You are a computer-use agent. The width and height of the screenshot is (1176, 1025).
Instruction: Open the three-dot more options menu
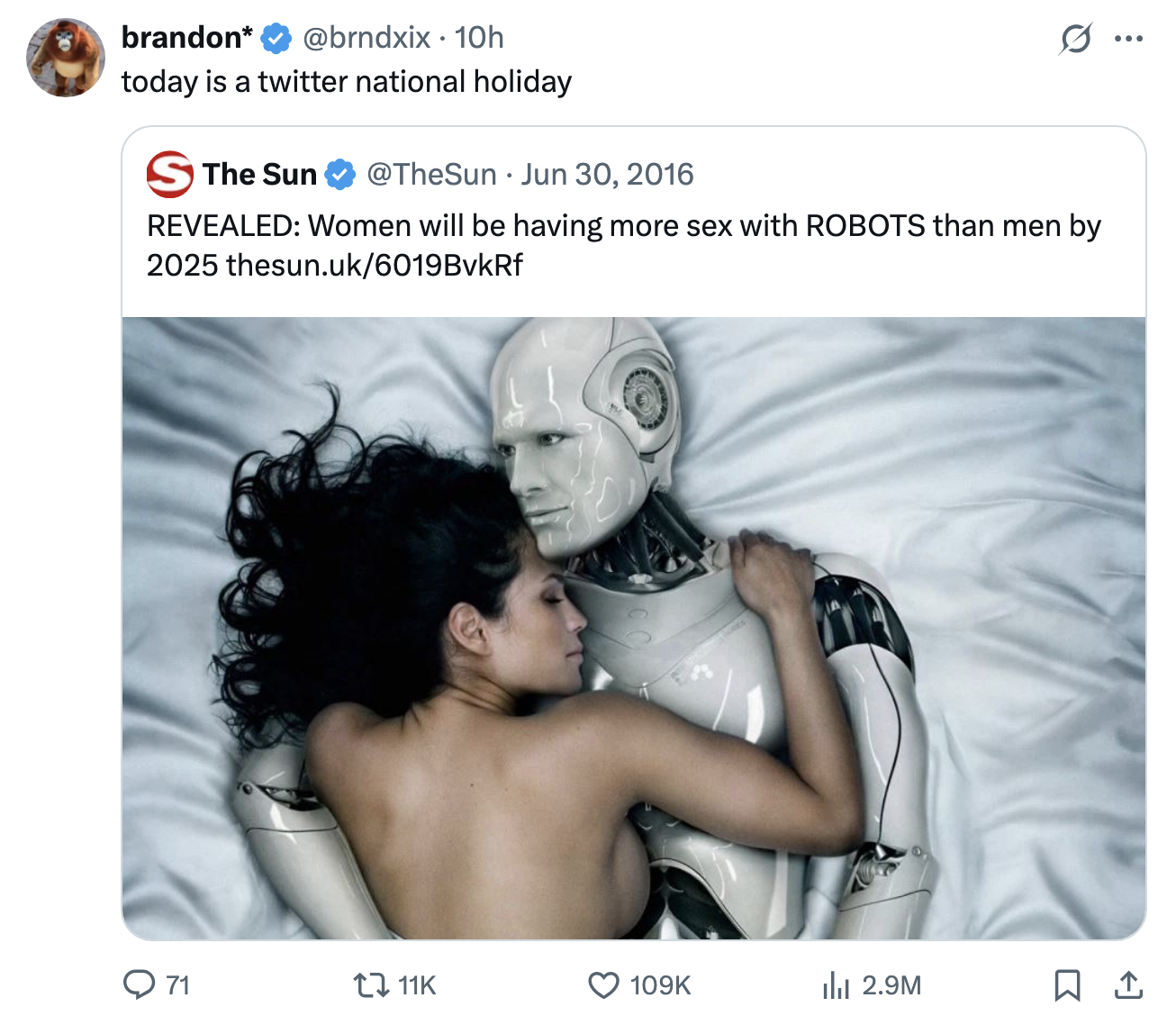pos(1128,39)
